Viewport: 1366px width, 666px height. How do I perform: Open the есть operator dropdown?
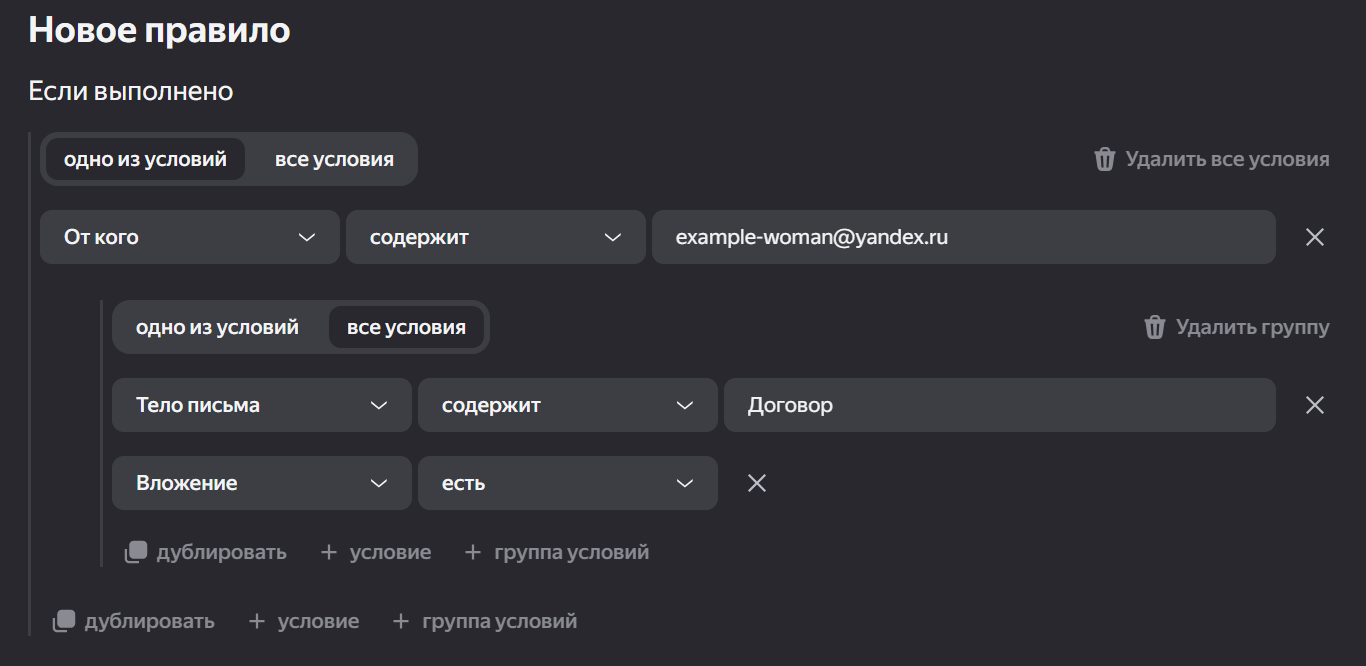pos(567,483)
